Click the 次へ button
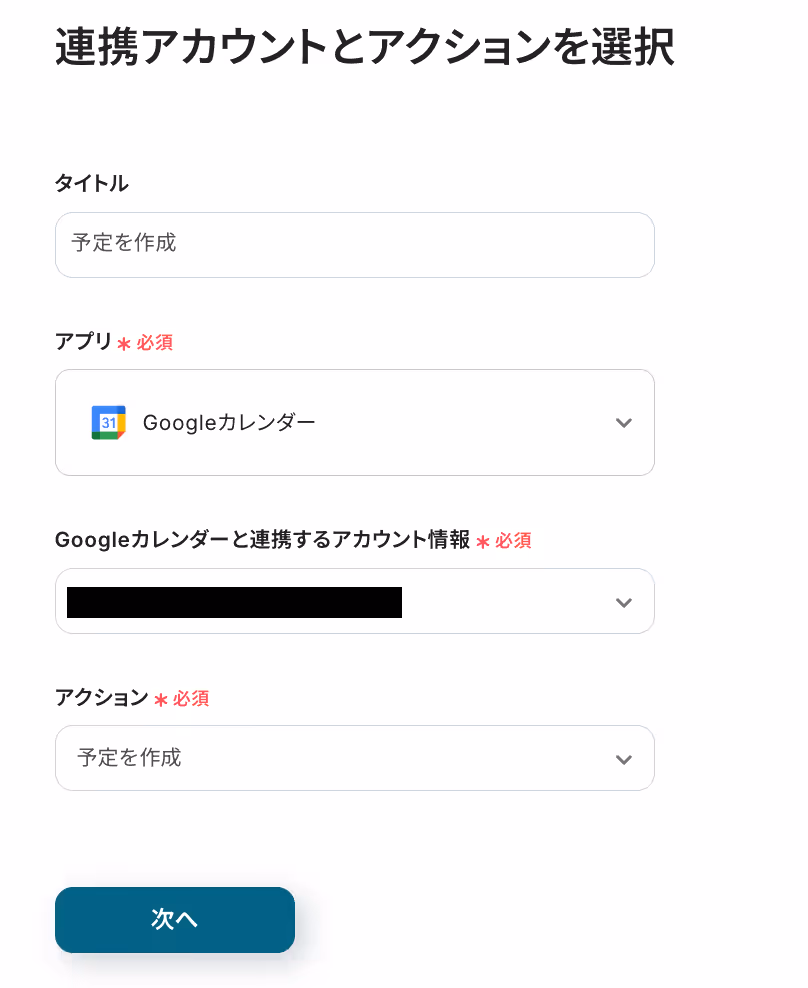This screenshot has height=988, width=808. coord(175,919)
